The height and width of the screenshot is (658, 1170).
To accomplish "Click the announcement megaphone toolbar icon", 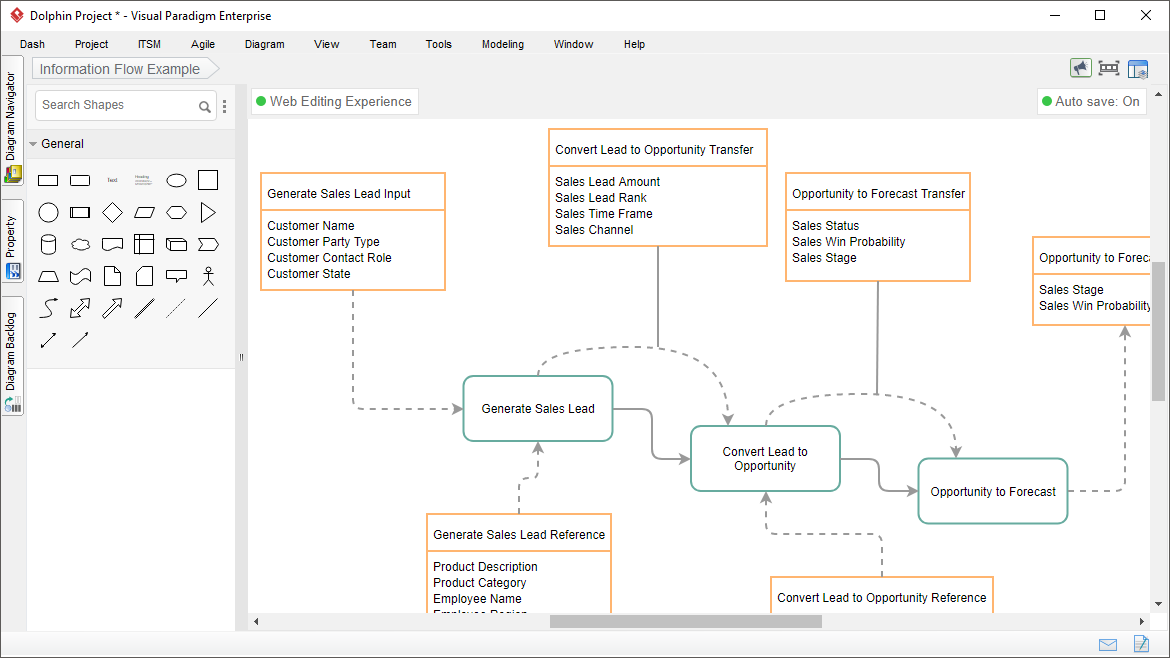I will point(1080,69).
